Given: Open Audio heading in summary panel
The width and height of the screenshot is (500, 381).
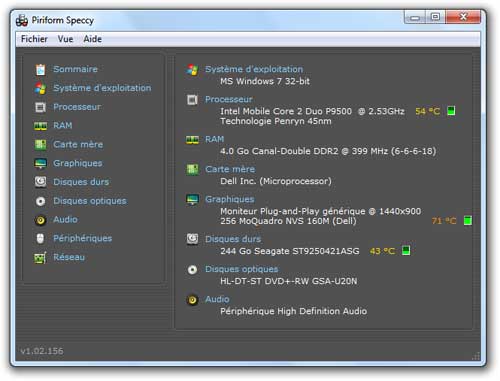Looking at the screenshot, I should click(x=217, y=299).
